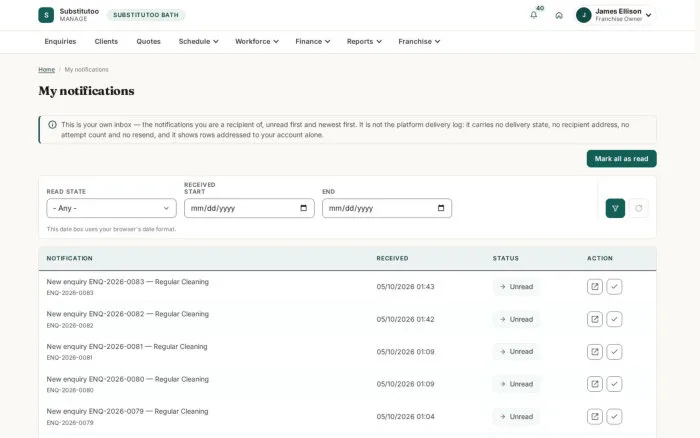The height and width of the screenshot is (438, 700).
Task: Open ENQ-2026-0080 via its open-link icon
Action: 595,384
